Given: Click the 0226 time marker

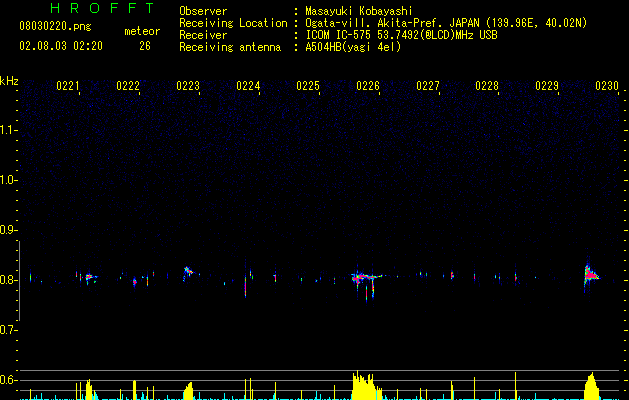Looking at the screenshot, I should click(368, 86).
